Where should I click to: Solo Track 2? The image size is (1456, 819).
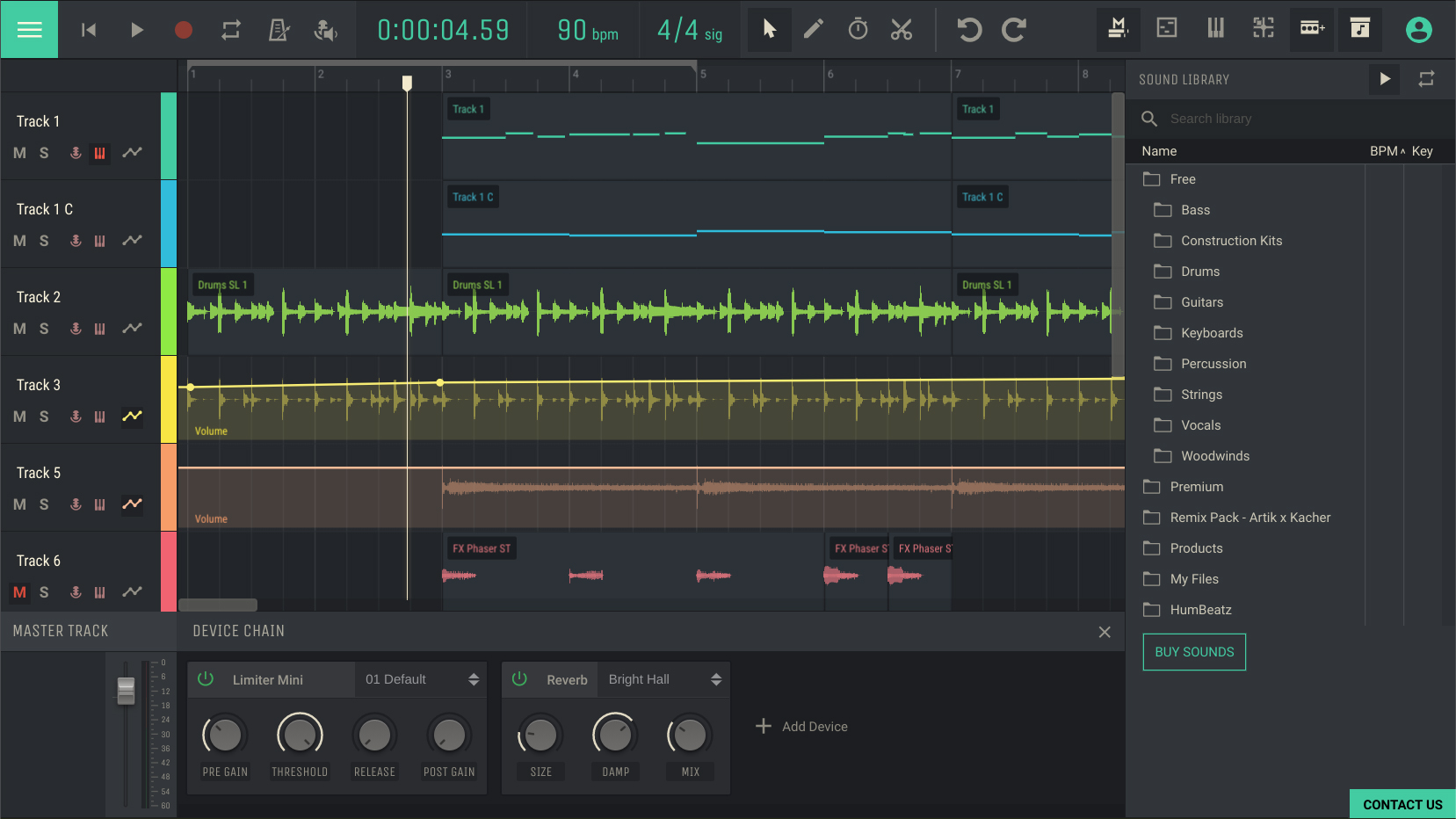(44, 329)
